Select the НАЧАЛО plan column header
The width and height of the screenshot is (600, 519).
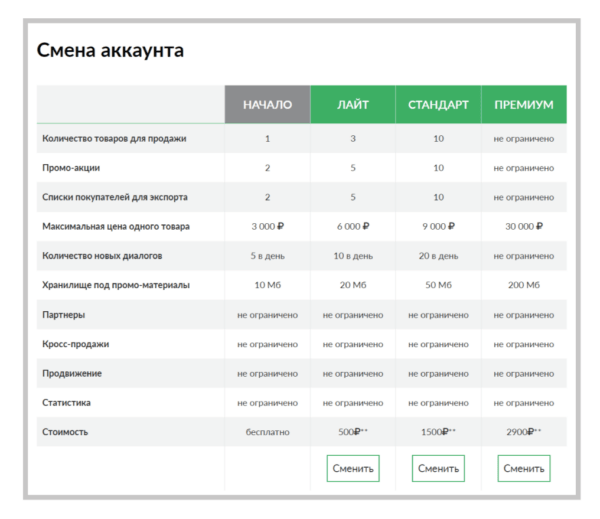click(267, 104)
